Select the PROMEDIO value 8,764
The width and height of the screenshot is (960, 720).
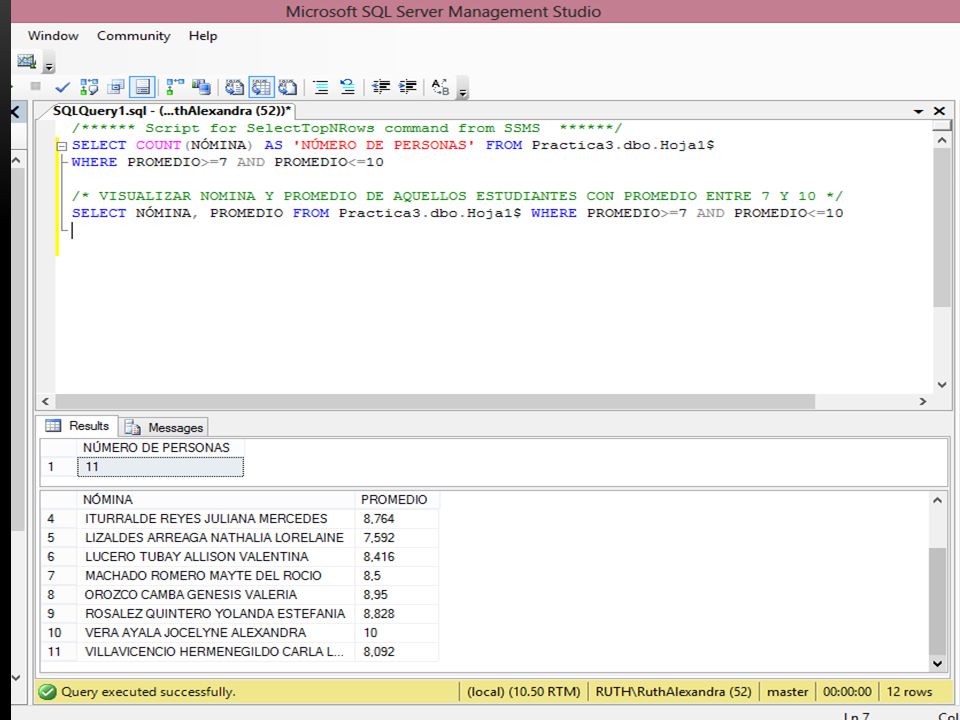click(x=397, y=519)
